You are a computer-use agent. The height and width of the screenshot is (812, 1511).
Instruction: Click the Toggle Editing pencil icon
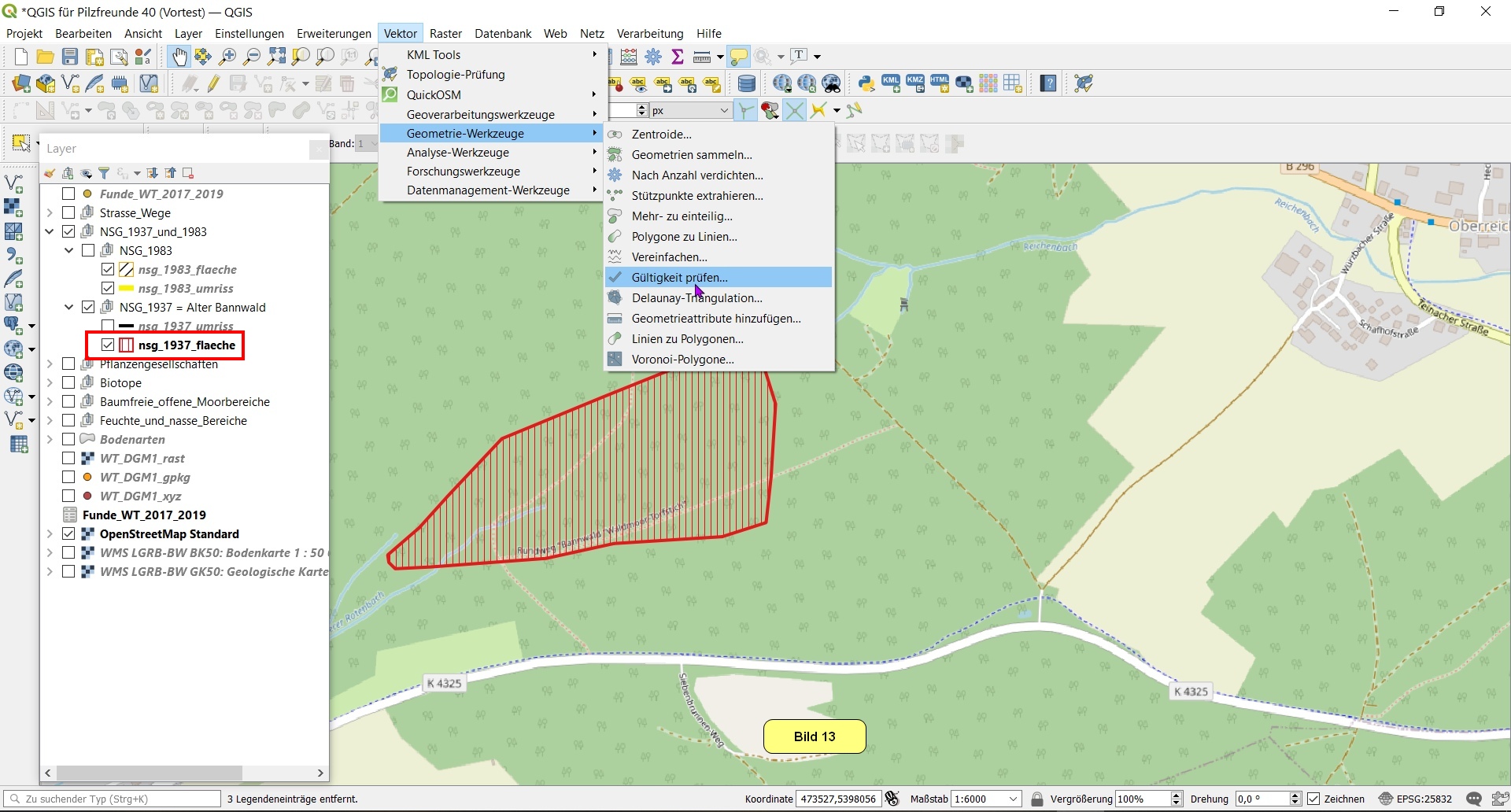(213, 83)
